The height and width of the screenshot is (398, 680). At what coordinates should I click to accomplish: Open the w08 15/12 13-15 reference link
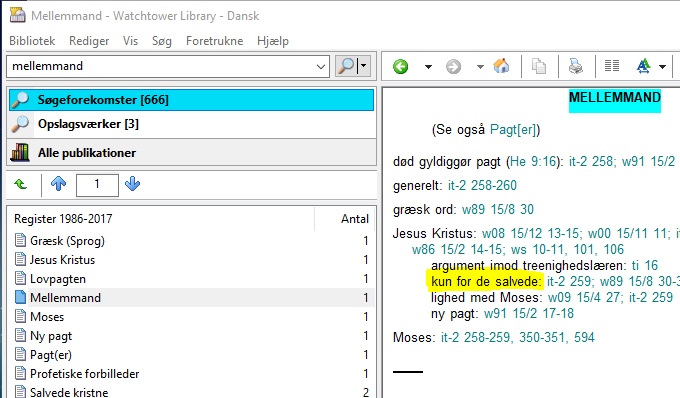(x=530, y=234)
